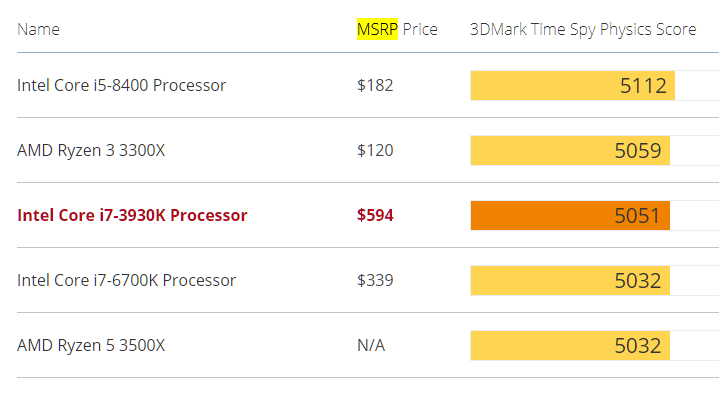Click the 5032 bar for Ryzen 5 3500X
Viewport: 719px width, 406px height.
(570, 345)
